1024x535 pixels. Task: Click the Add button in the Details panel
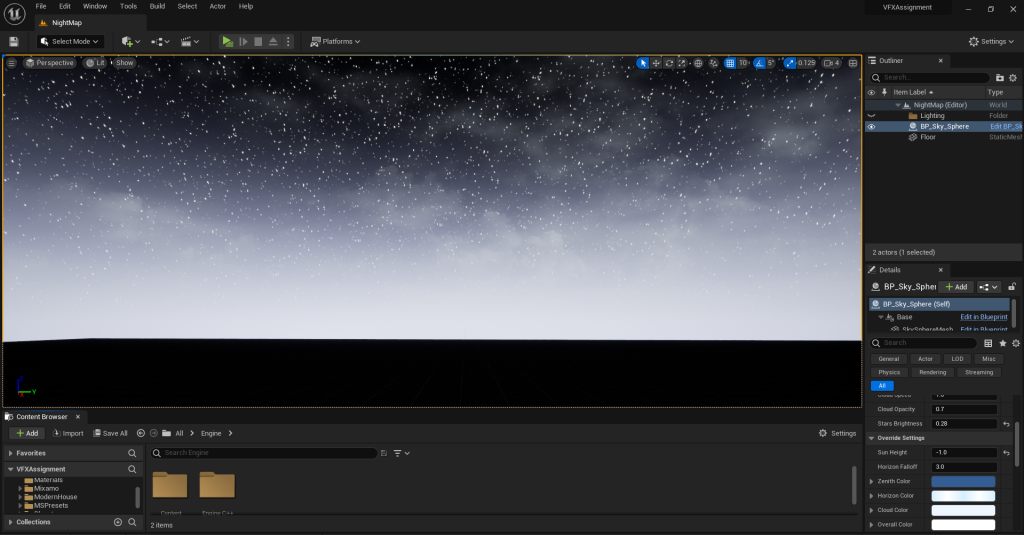(956, 287)
